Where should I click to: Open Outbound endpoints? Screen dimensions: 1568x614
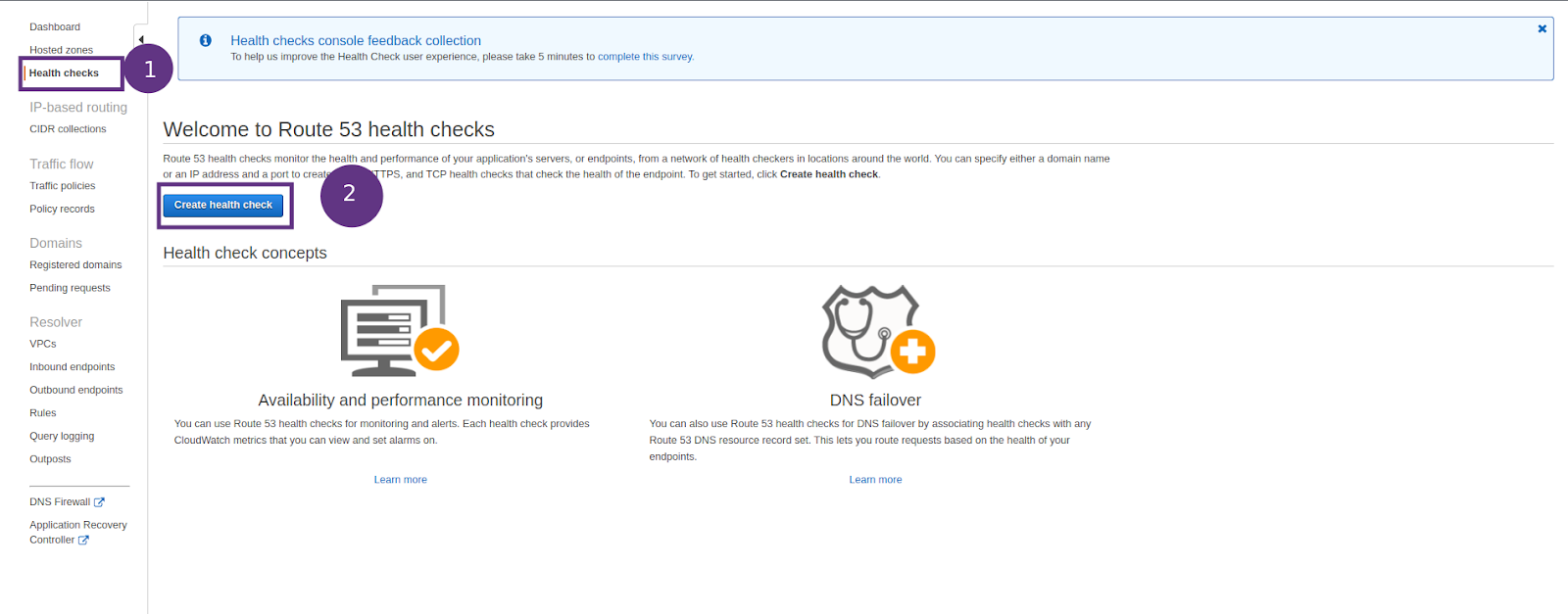[76, 391]
